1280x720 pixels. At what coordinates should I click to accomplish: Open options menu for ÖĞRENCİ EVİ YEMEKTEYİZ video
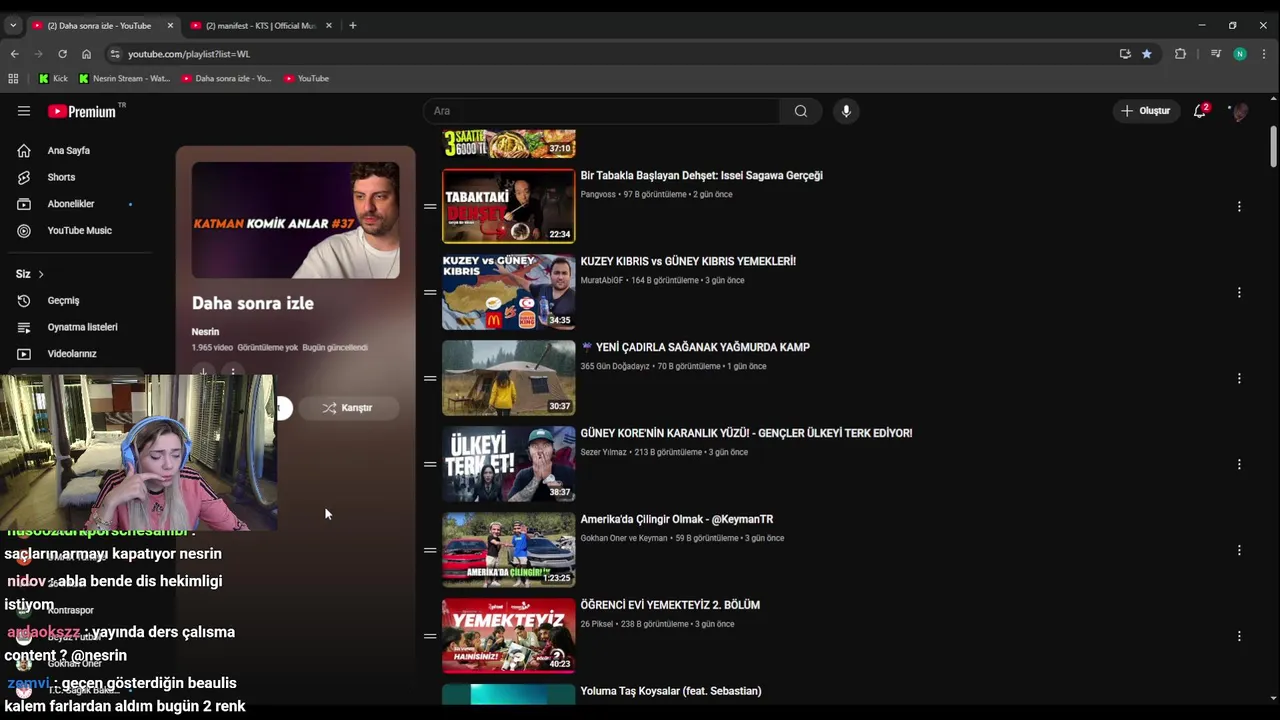[1239, 637]
